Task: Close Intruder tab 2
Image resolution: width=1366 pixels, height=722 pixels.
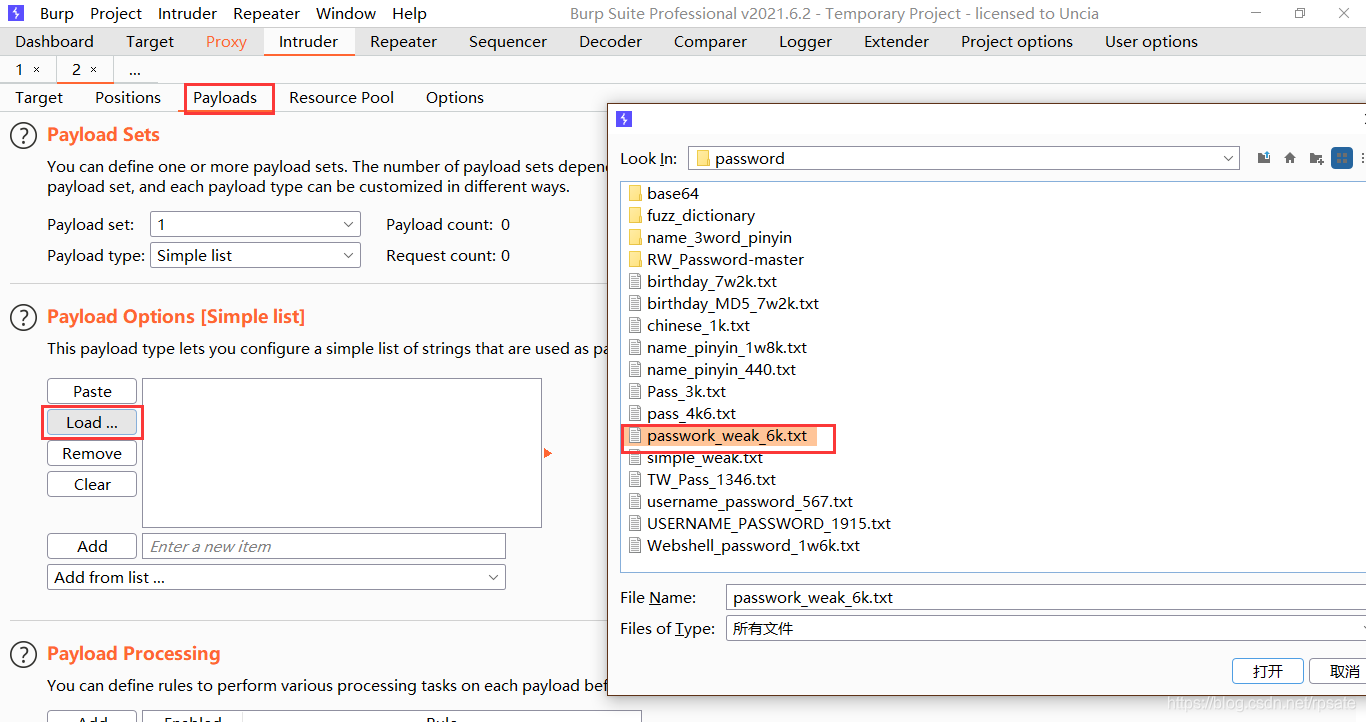Action: coord(93,70)
